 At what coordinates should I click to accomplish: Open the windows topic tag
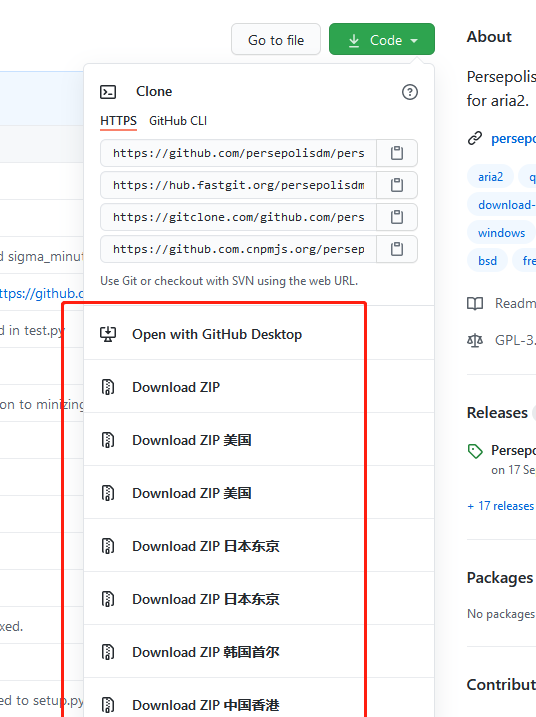(501, 233)
